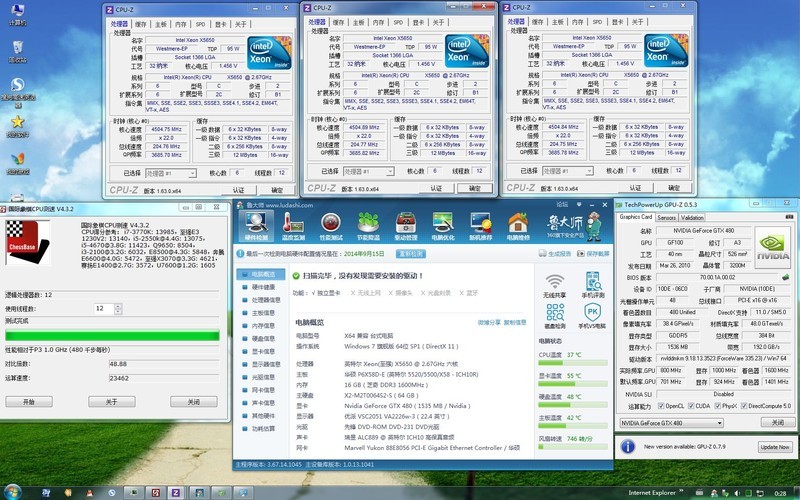This screenshot has height=500, width=800.
Task: Click the 显卡温度 temperature bar
Action: tap(572, 384)
